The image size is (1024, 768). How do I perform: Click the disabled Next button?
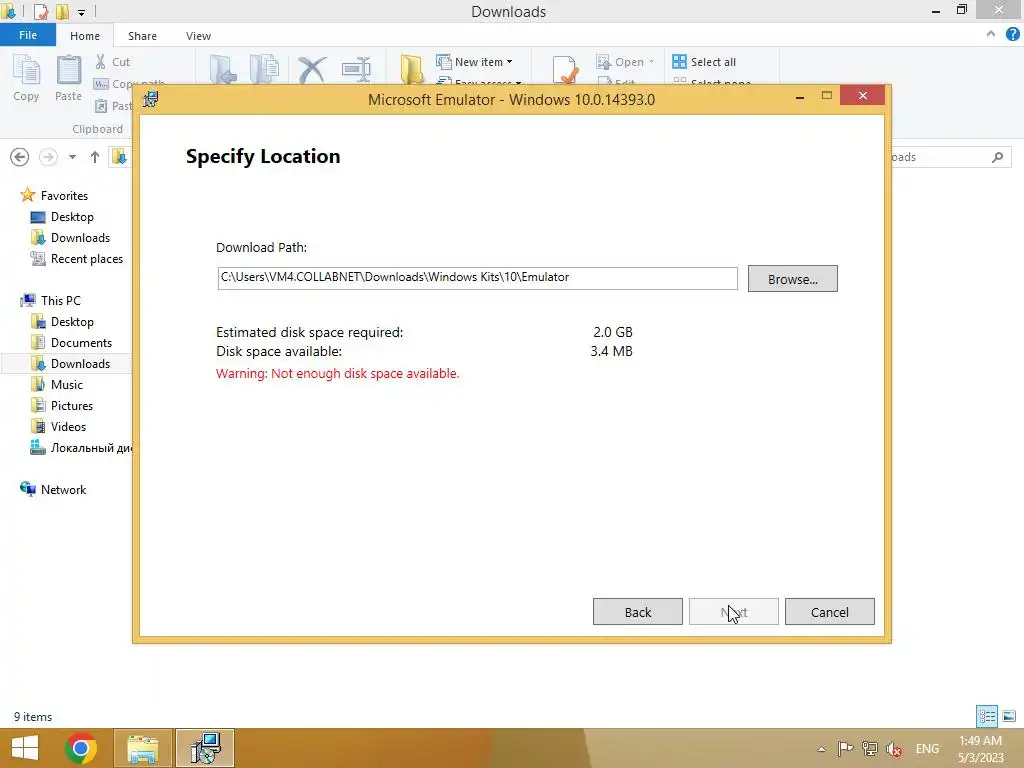pyautogui.click(x=733, y=612)
